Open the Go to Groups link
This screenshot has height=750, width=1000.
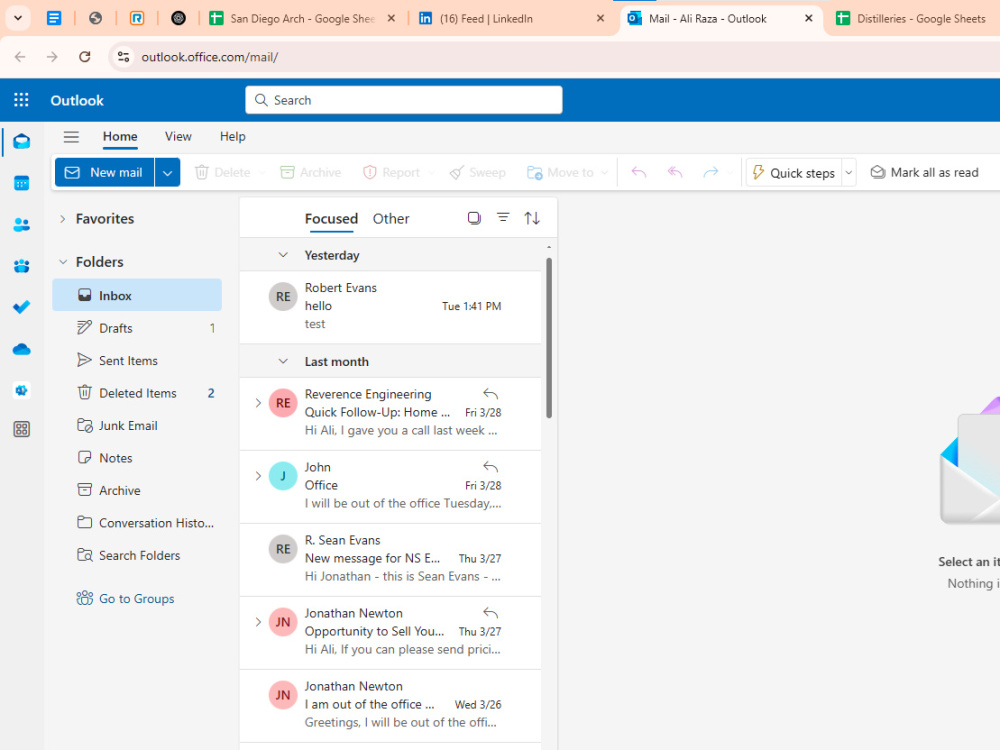click(126, 598)
